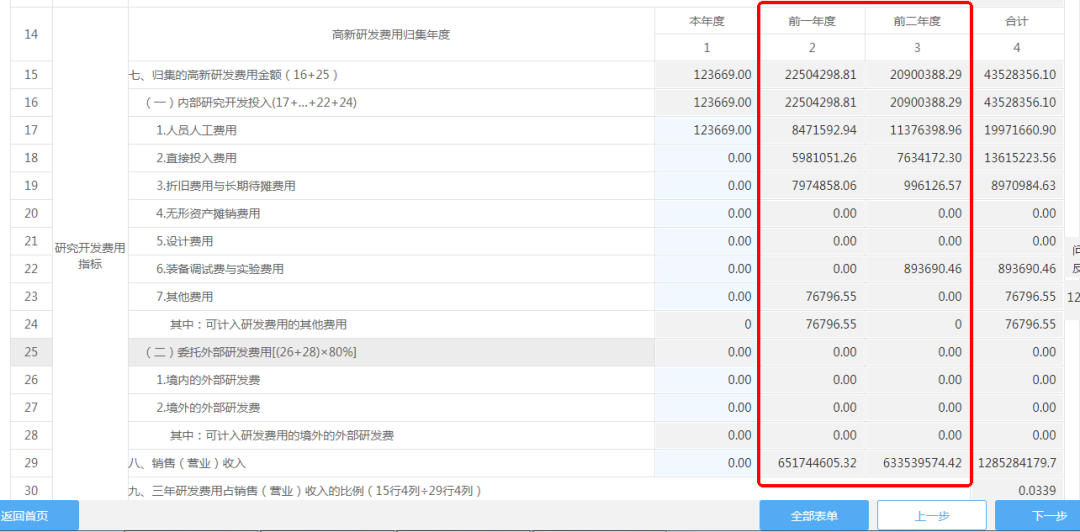1080x532 pixels.
Task: Focus 本年度 cell for 装备调试费与实验费用
Action: coord(707,269)
